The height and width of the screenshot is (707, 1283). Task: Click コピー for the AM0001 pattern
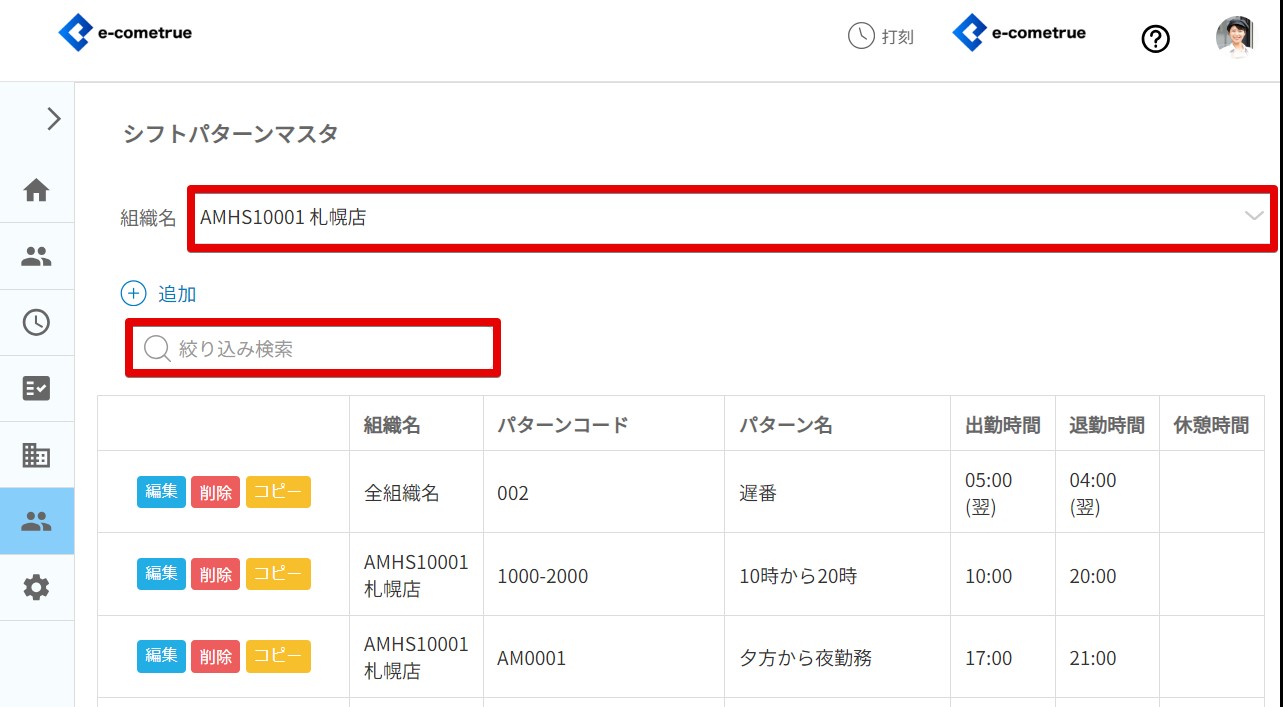[278, 657]
